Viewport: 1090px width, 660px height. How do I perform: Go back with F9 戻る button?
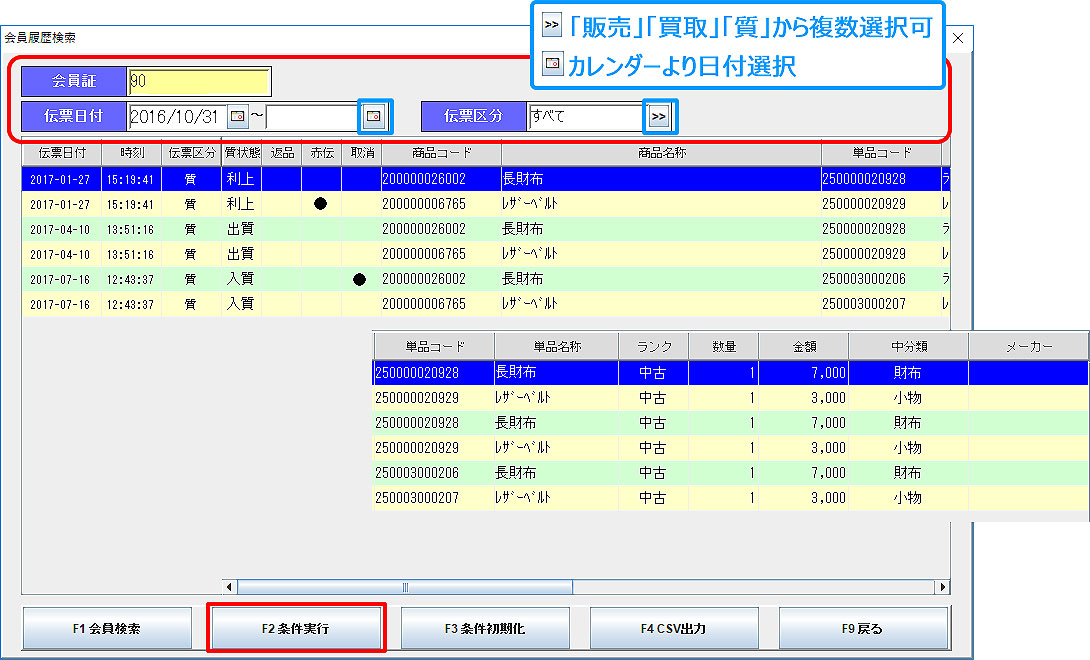[863, 629]
